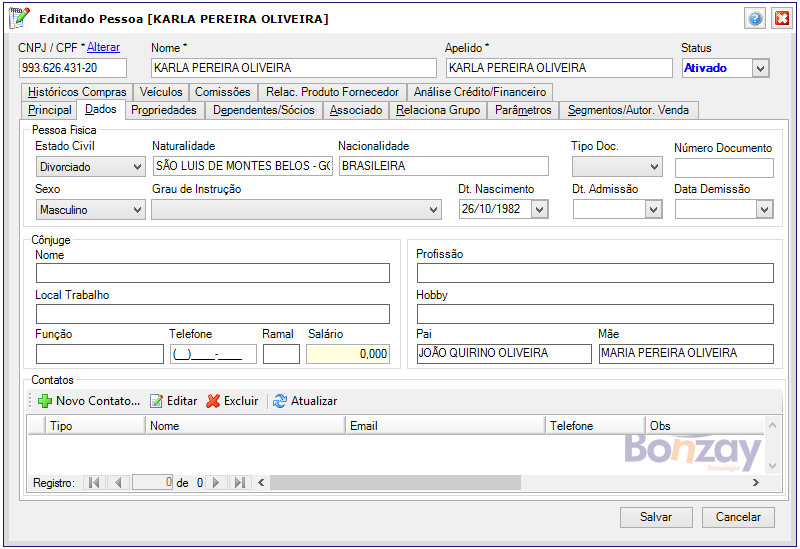
Task: Click the Salvar button
Action: point(655,517)
